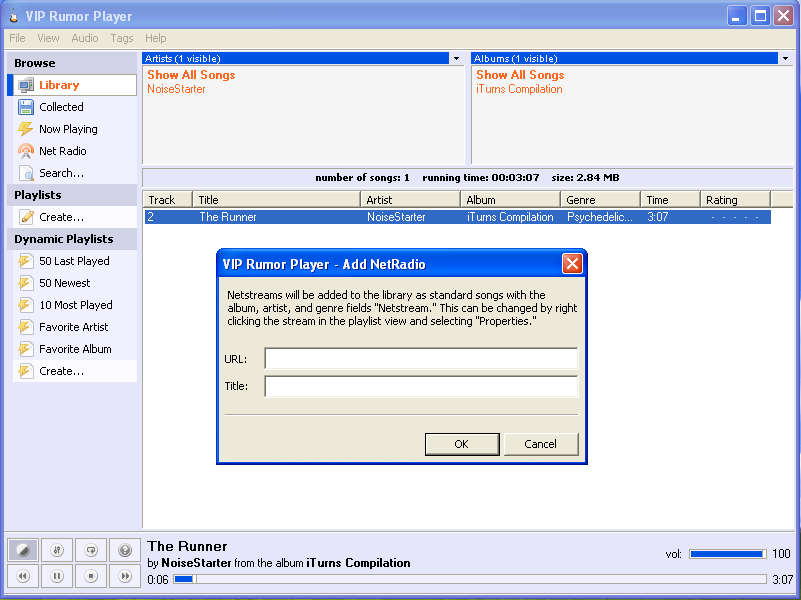Click the round question mark button

coord(125,550)
